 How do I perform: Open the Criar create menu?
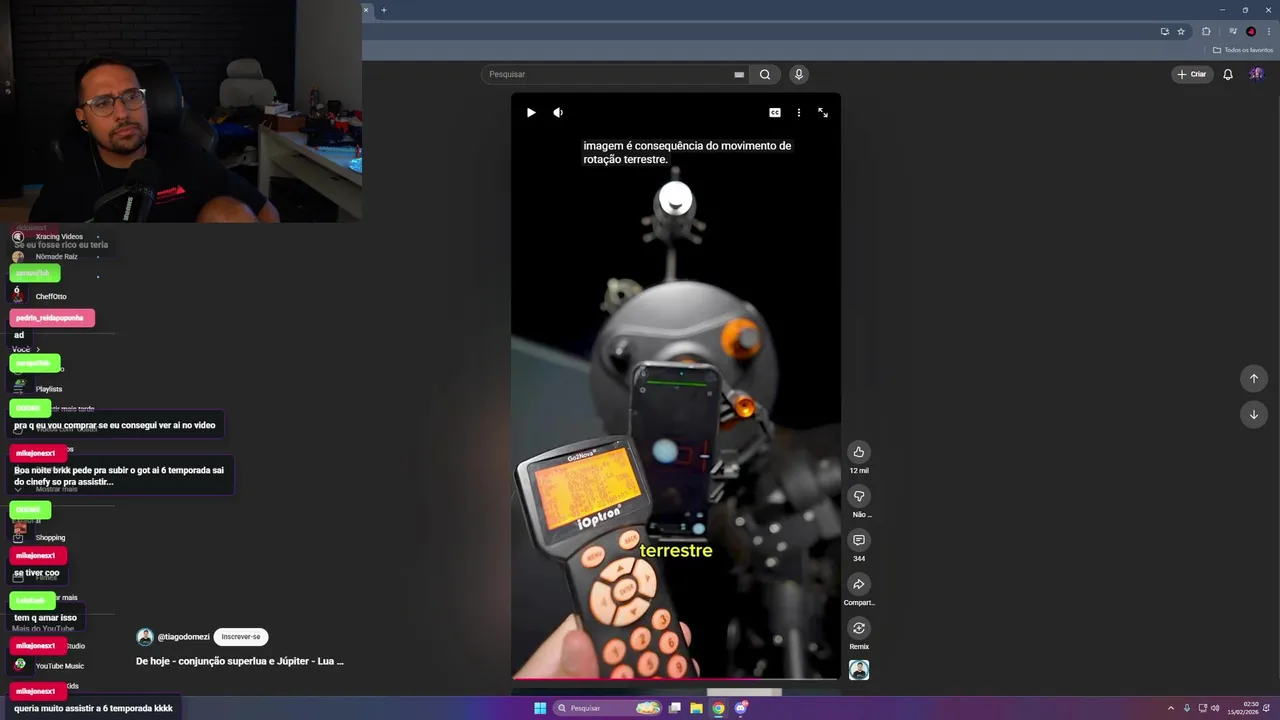pyautogui.click(x=1192, y=74)
